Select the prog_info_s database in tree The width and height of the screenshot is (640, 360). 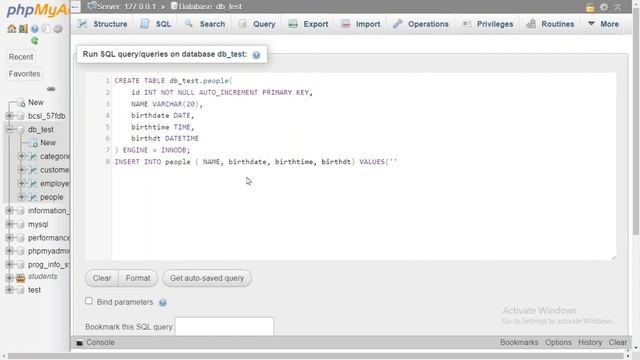tap(49, 264)
